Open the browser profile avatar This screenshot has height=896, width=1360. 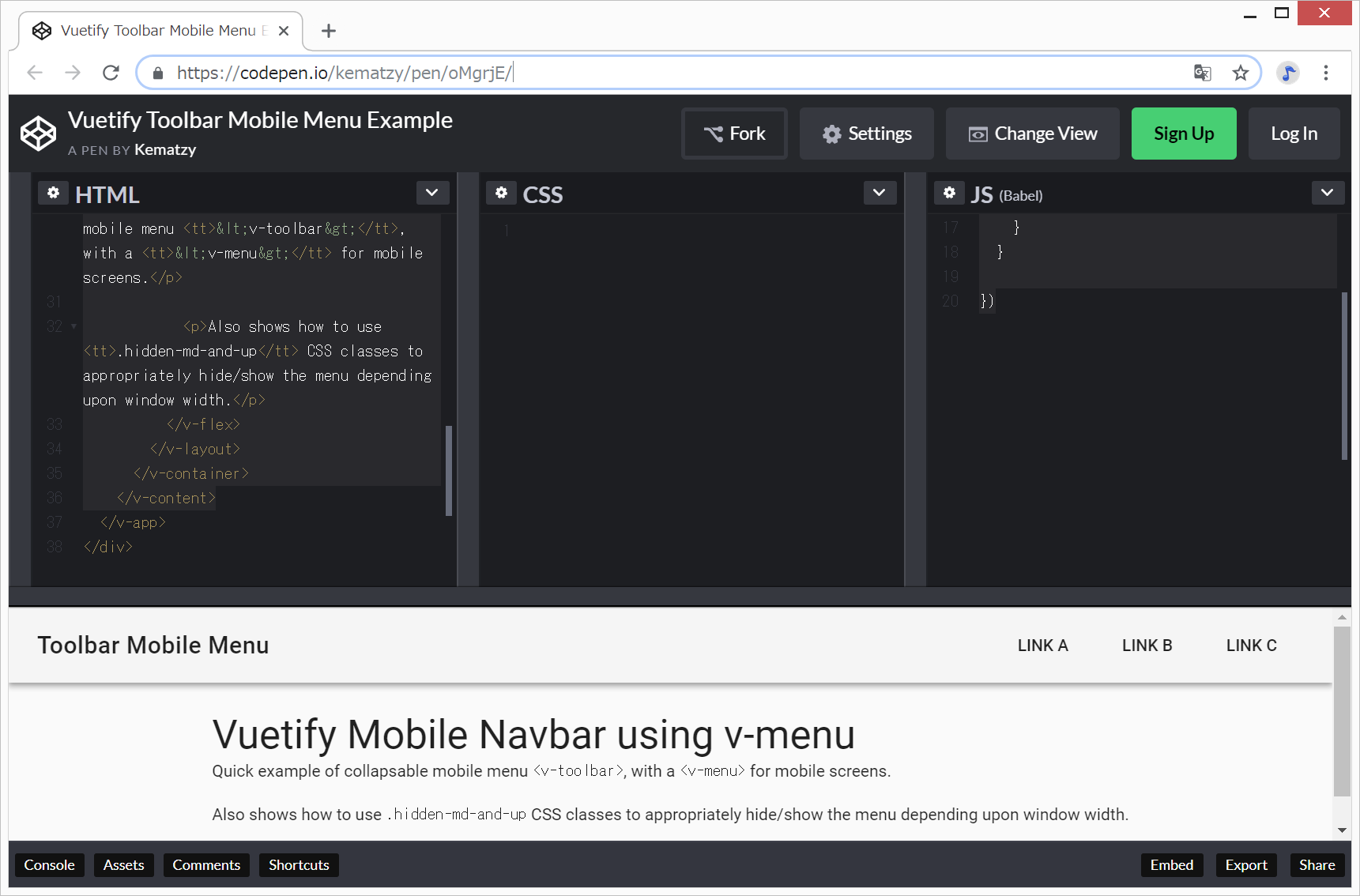point(1288,73)
